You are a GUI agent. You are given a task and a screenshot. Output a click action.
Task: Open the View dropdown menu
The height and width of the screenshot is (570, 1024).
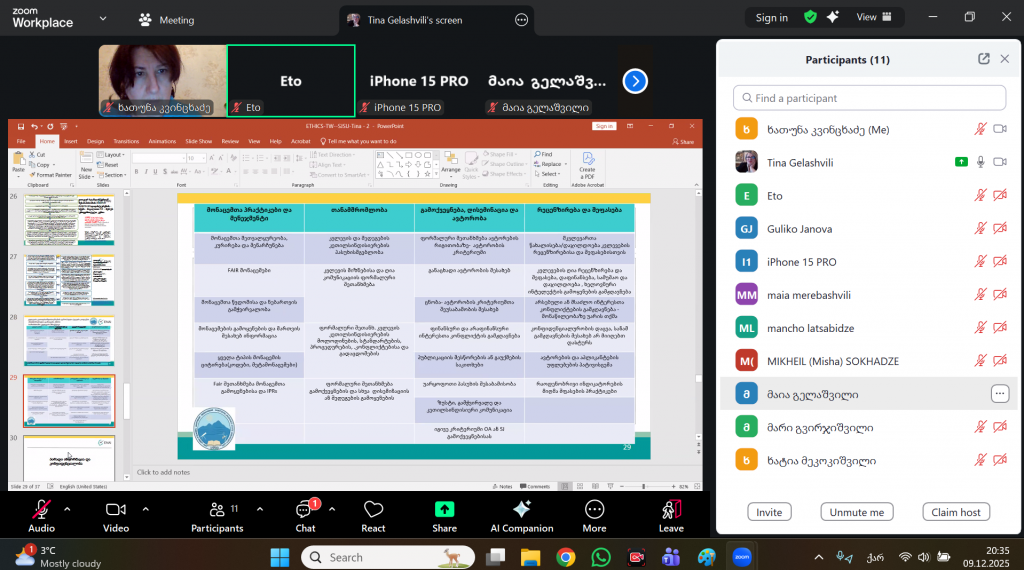[x=873, y=17]
